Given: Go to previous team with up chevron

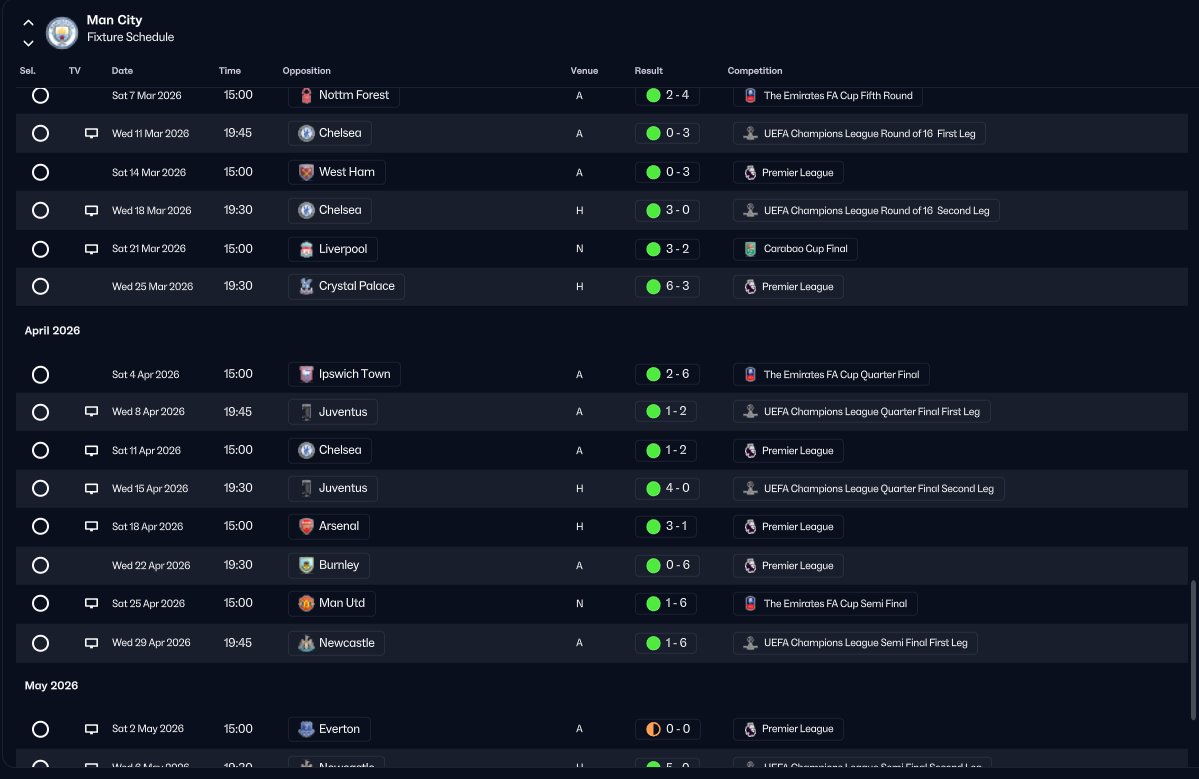Looking at the screenshot, I should [28, 23].
